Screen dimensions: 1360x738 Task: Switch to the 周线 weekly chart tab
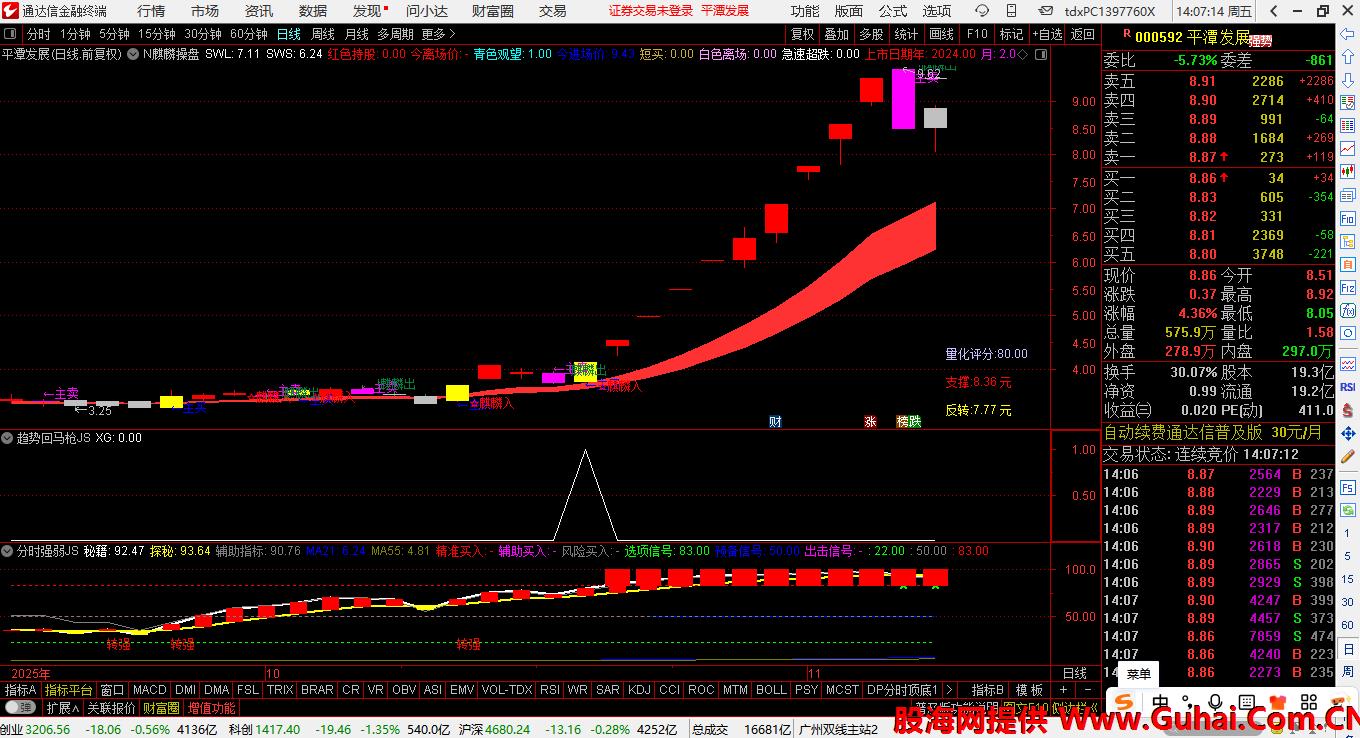coord(323,34)
